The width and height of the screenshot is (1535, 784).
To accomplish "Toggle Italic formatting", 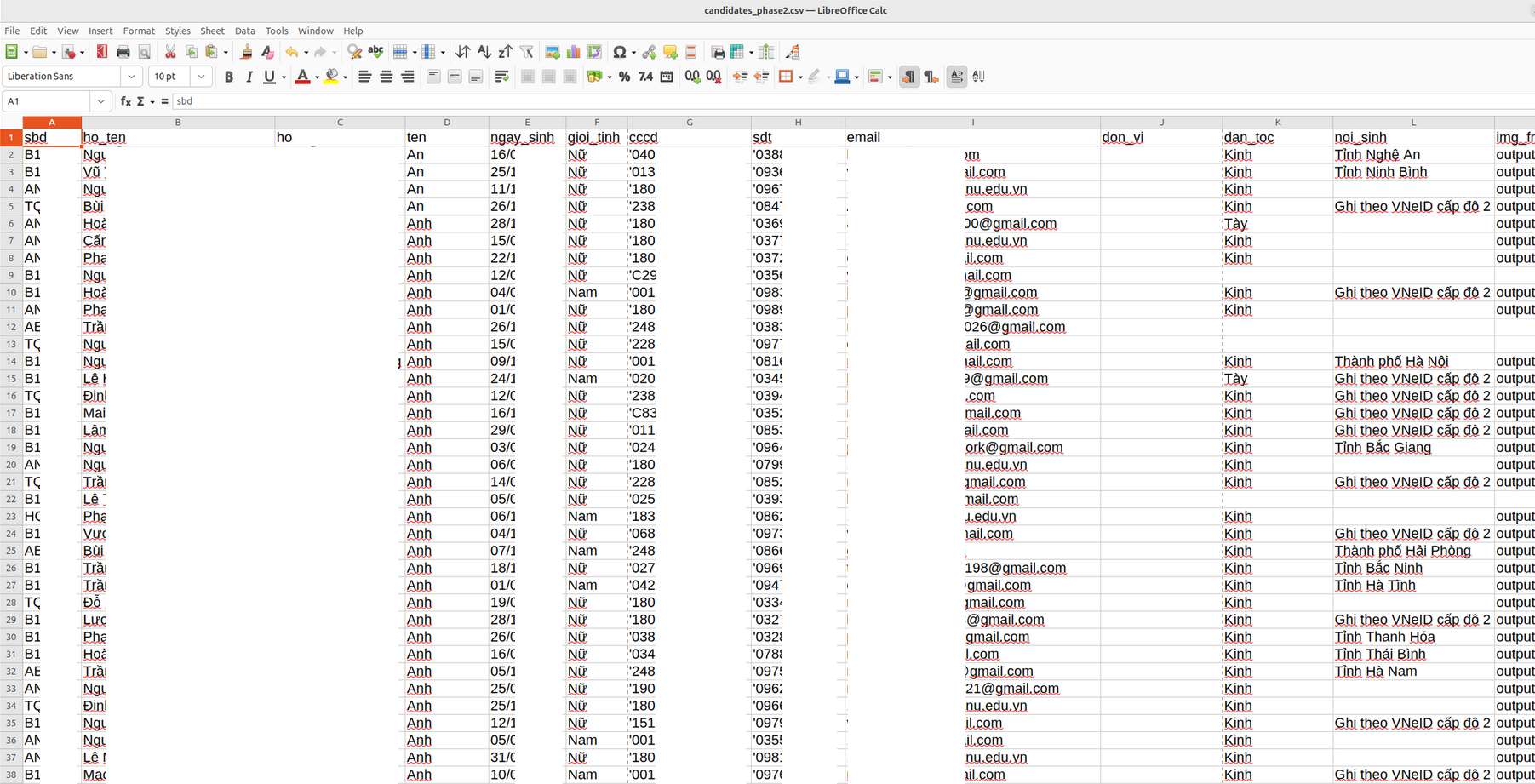I will (249, 77).
